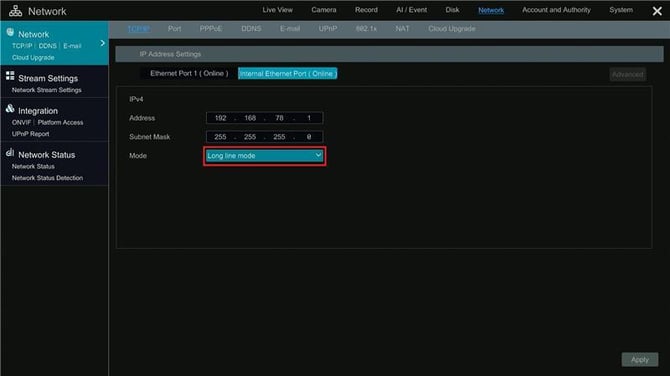Screen dimensions: 670x376
Task: Open the AI / Event menu
Action: pos(411,10)
